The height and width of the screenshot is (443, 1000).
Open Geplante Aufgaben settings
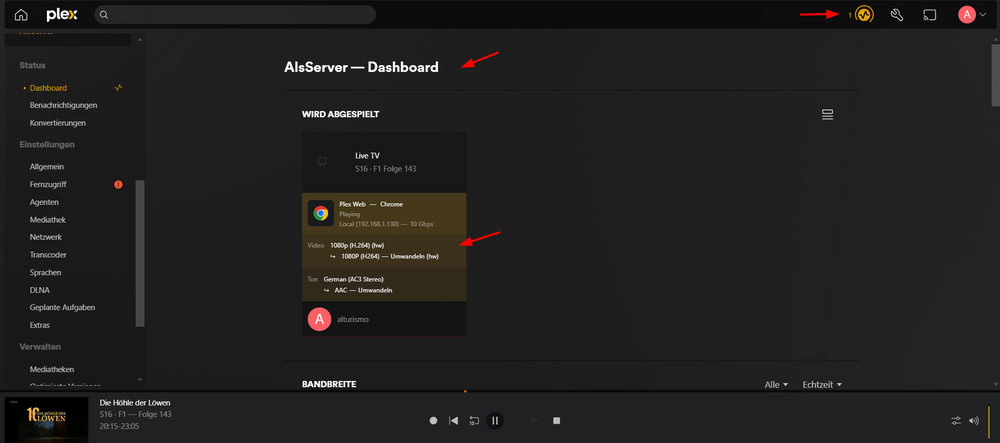(x=62, y=307)
